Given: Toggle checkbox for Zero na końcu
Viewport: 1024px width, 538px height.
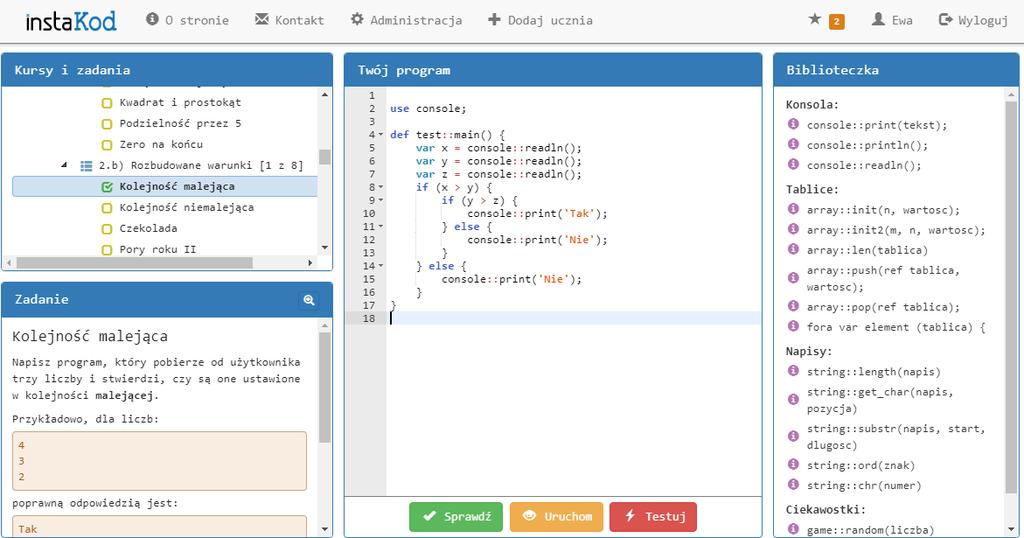Looking at the screenshot, I should (x=107, y=145).
